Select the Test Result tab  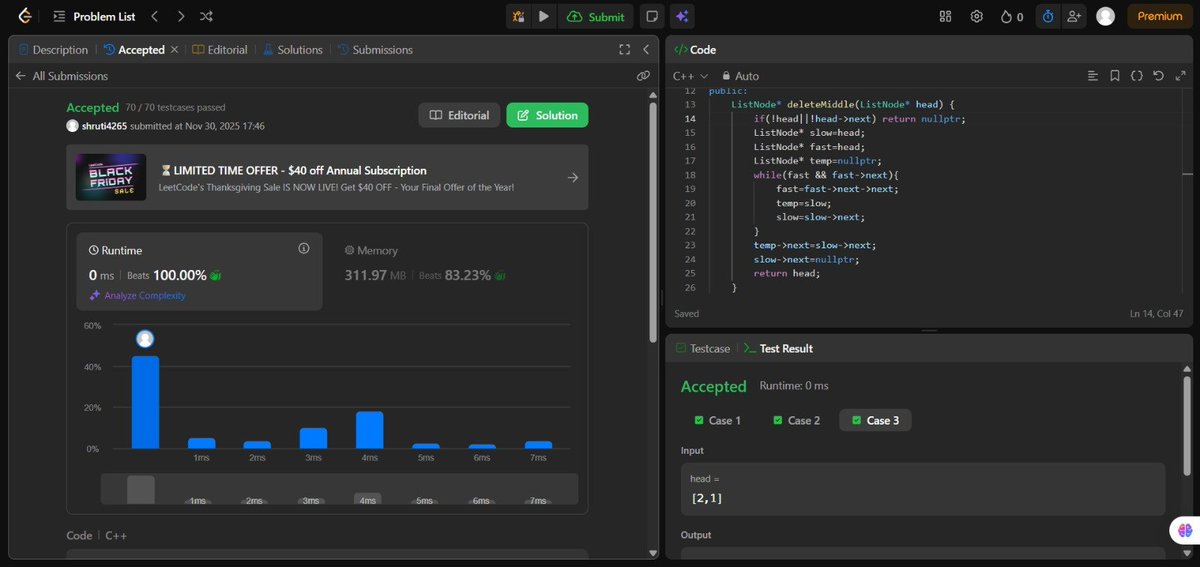(x=778, y=348)
